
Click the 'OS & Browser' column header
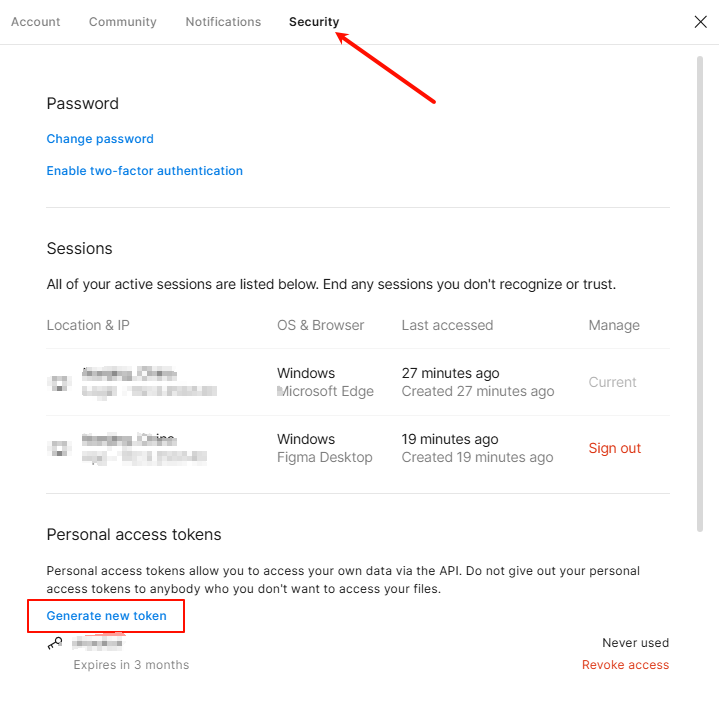321,325
